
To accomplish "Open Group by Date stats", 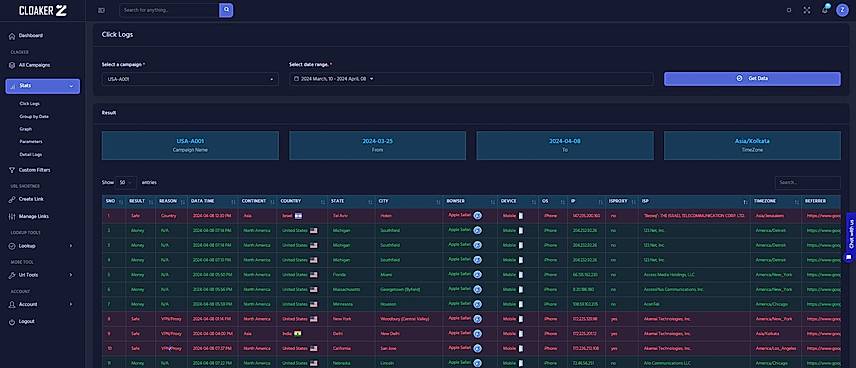I will [34, 116].
